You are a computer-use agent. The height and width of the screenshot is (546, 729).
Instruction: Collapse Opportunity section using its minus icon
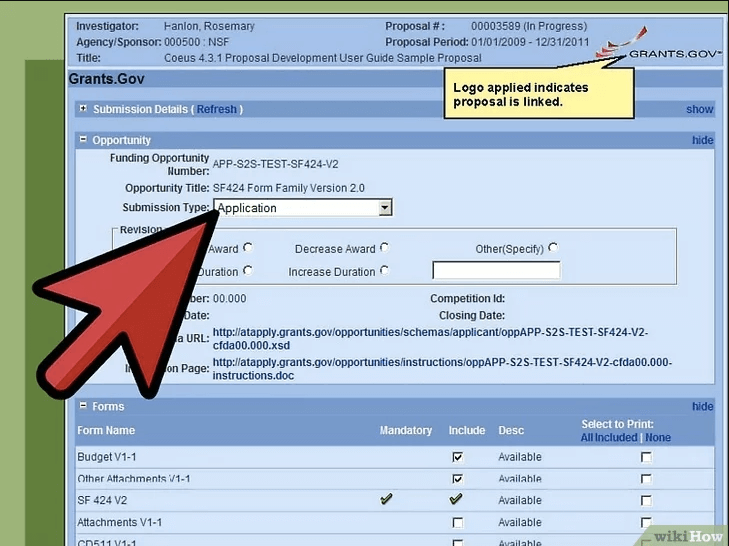[83, 140]
